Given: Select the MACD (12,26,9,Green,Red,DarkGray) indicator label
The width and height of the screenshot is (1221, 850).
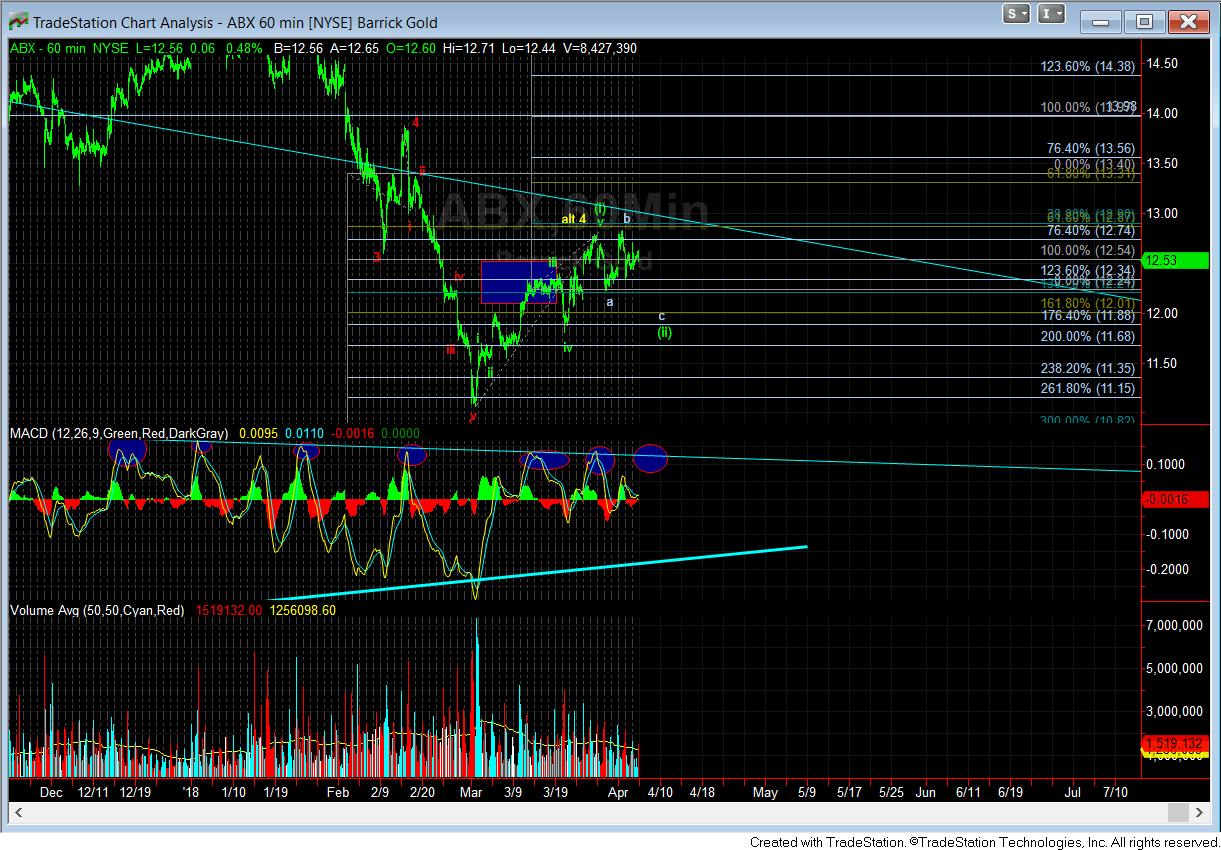Looking at the screenshot, I should 119,433.
